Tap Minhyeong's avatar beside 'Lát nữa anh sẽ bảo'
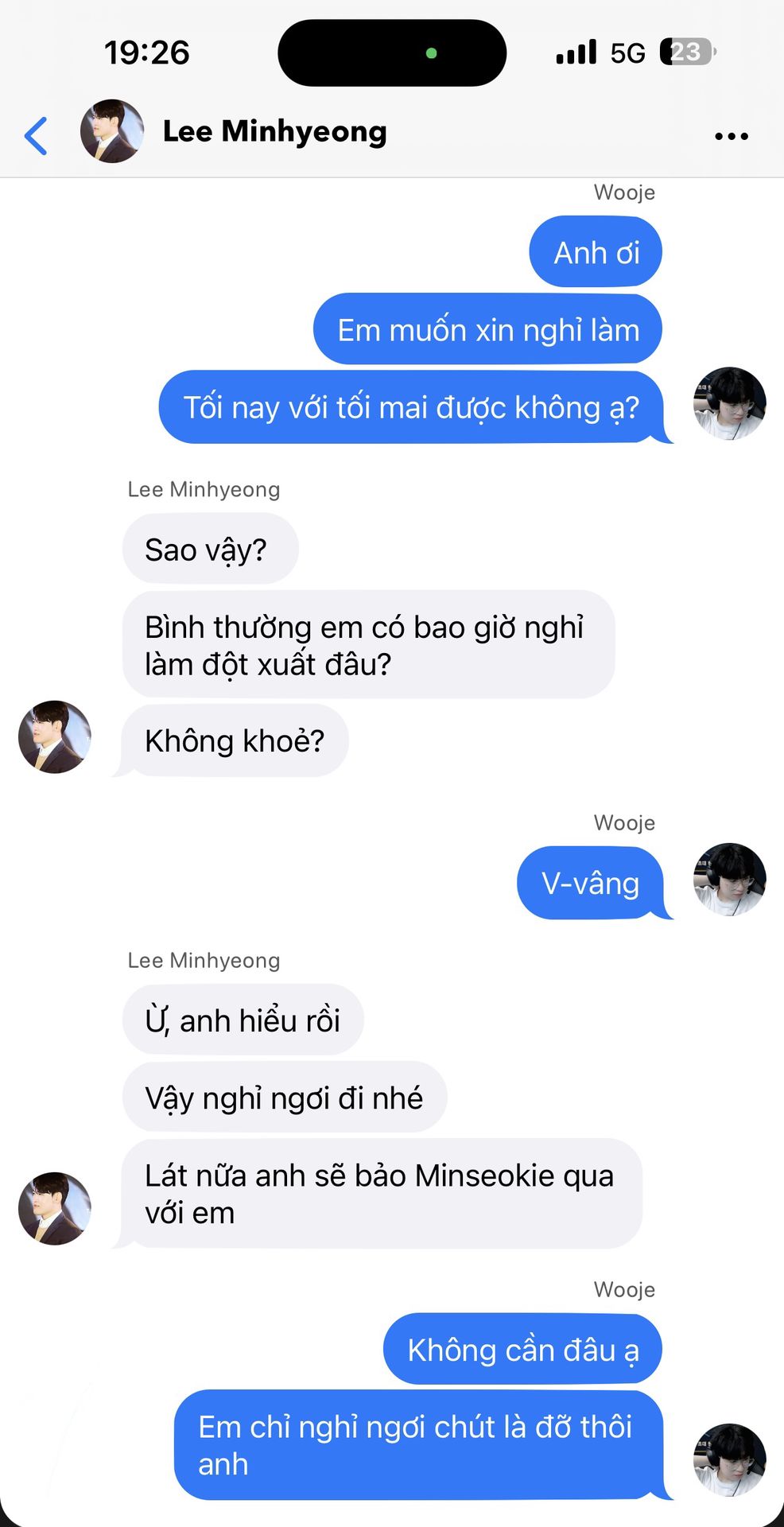Screen dimensions: 784x1527 click(x=55, y=1208)
